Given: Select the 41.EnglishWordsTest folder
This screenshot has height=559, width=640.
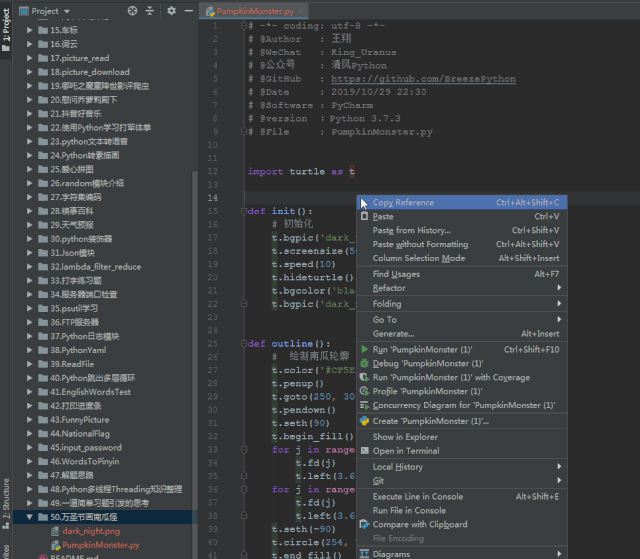Looking at the screenshot, I should coord(91,392).
